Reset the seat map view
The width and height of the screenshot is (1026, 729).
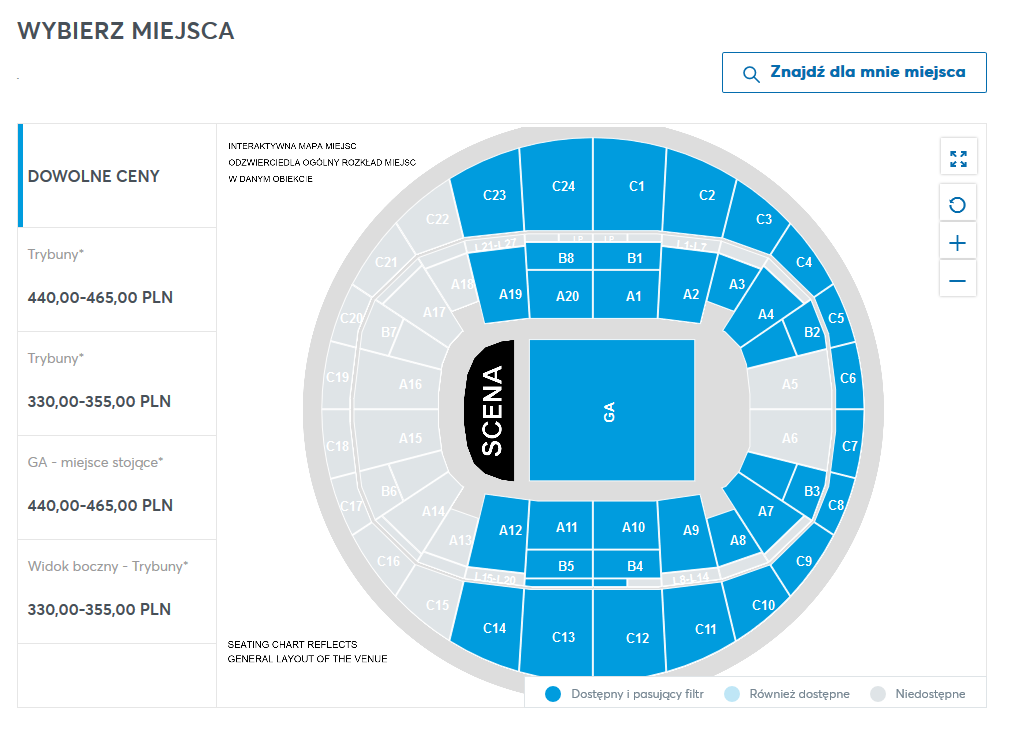(x=958, y=205)
